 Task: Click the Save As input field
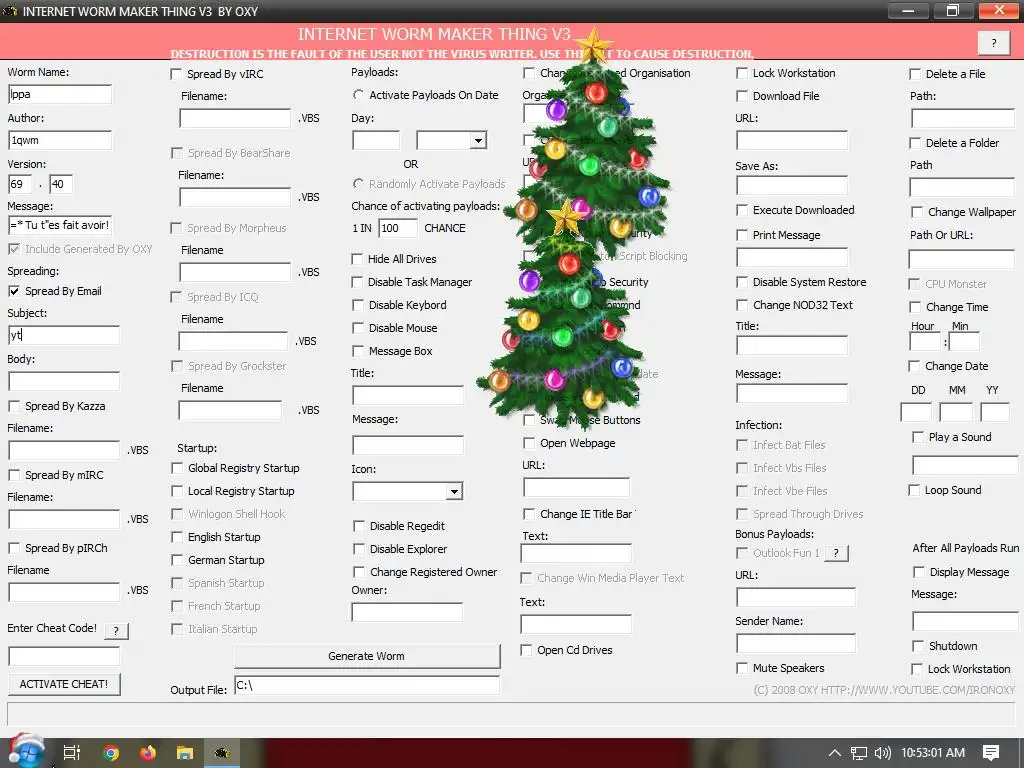(792, 185)
